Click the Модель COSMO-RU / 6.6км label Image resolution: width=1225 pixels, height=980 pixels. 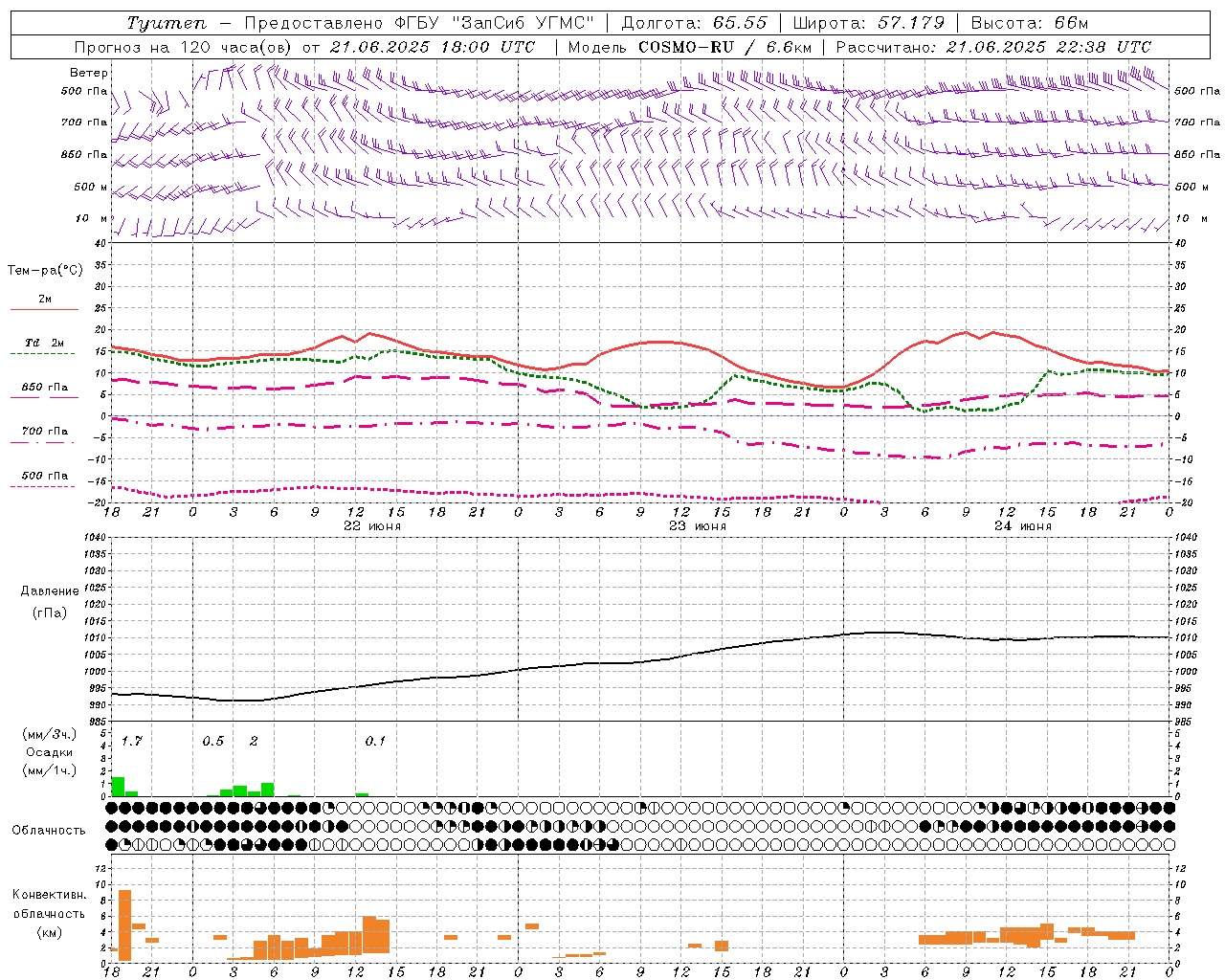[x=689, y=47]
